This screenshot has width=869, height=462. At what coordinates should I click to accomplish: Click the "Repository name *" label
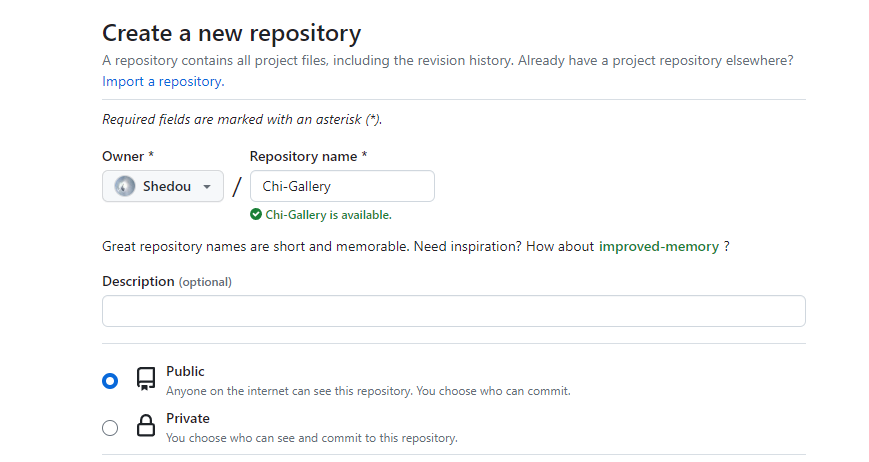point(308,156)
